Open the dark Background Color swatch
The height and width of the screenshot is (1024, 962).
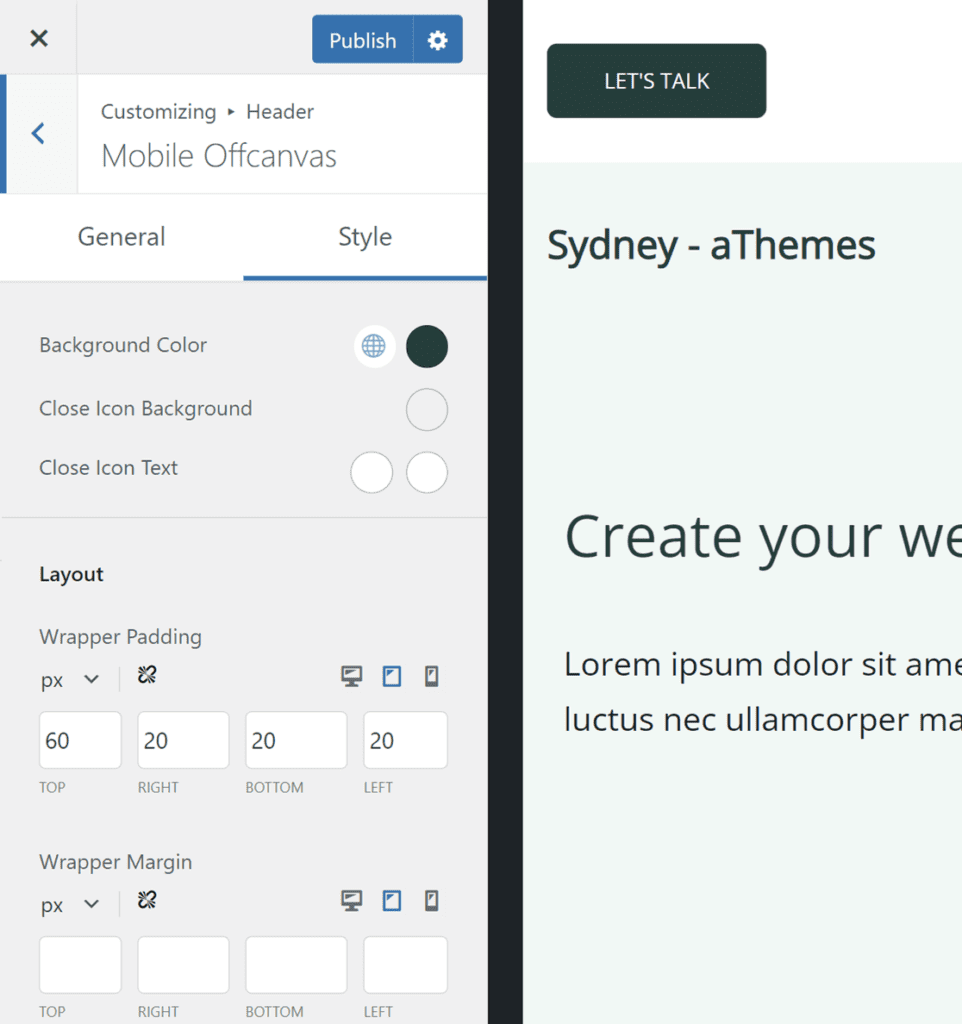427,346
